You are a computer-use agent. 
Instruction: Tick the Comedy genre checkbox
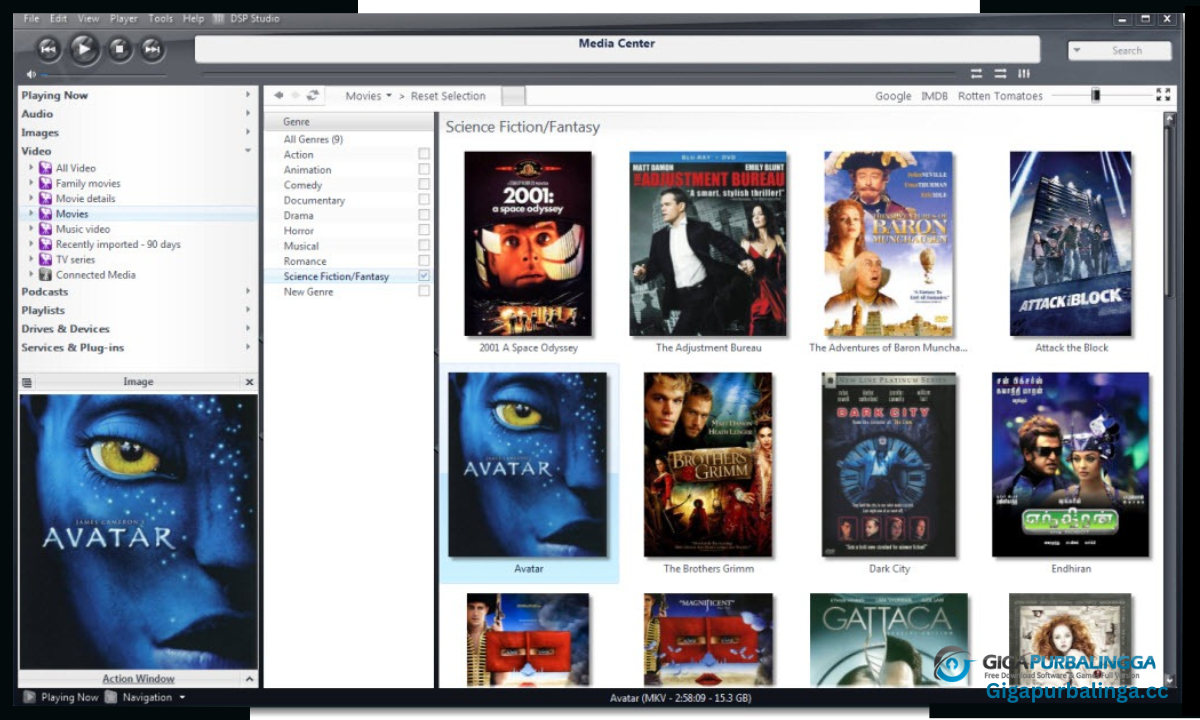pos(424,184)
